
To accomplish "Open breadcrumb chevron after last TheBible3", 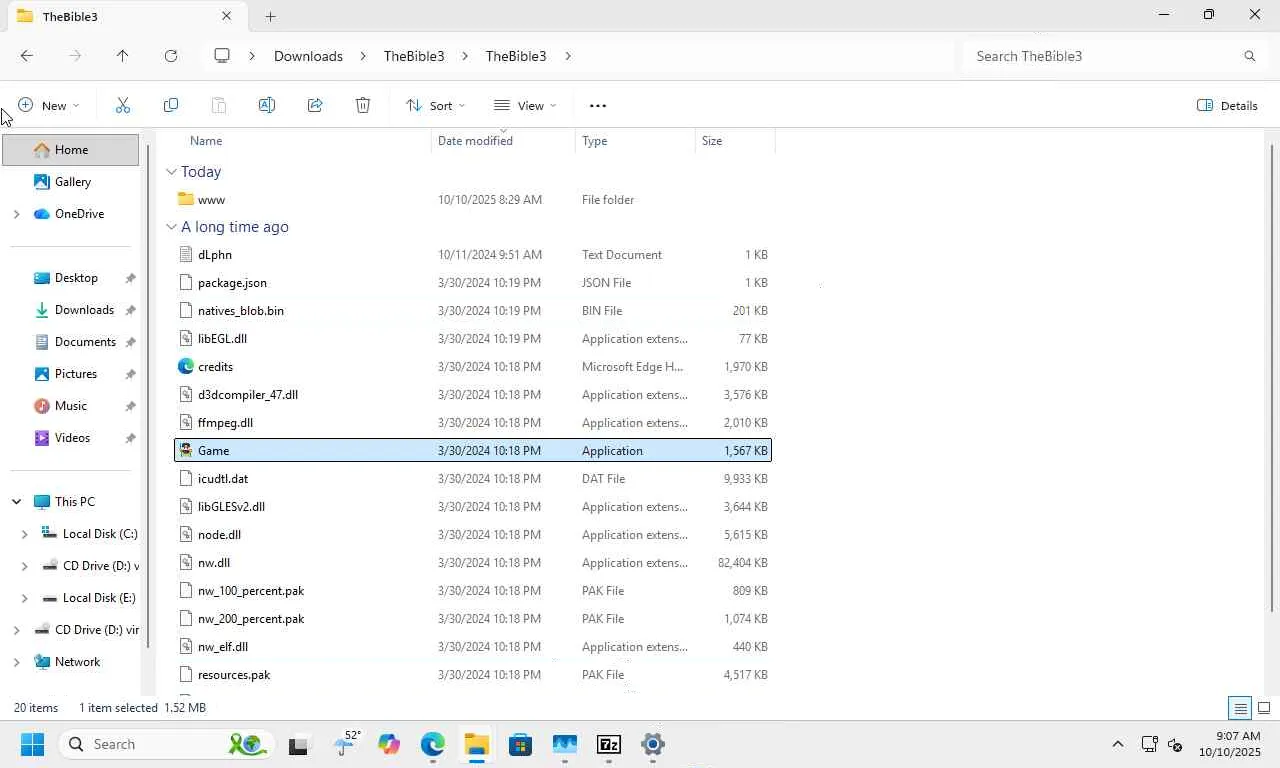I will 568,56.
